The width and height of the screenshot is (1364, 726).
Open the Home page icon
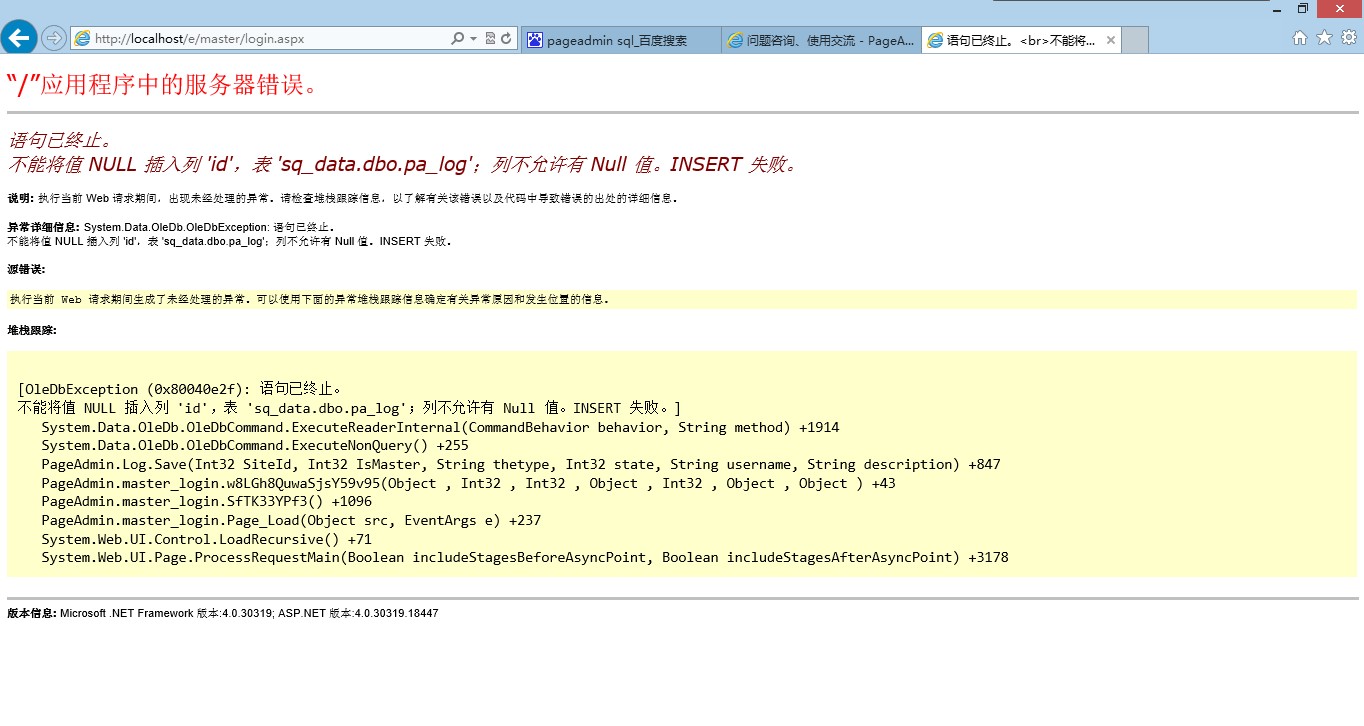(1299, 38)
